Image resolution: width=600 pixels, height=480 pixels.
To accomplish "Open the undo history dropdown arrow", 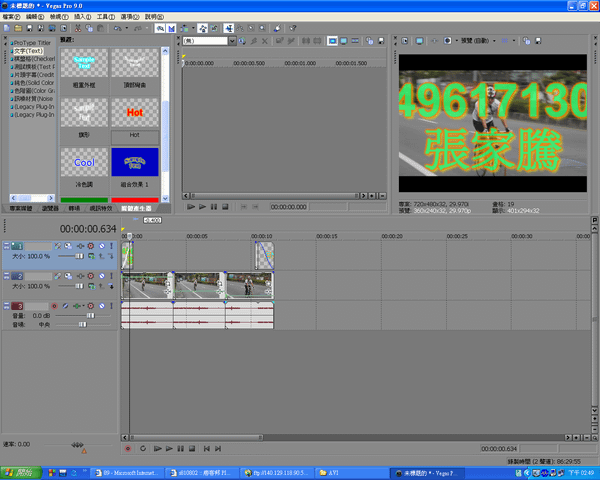I will (x=127, y=28).
